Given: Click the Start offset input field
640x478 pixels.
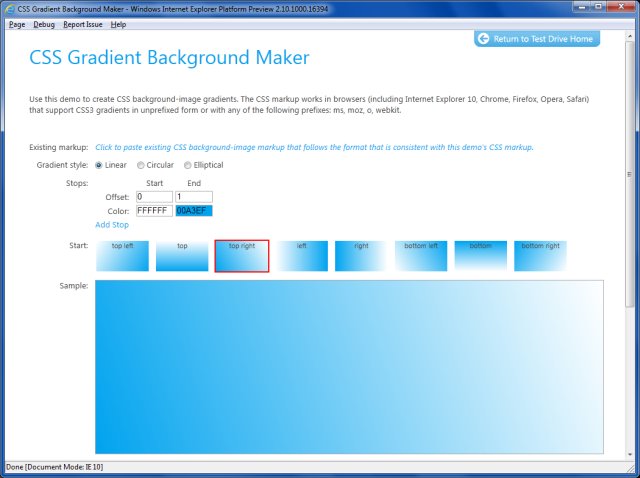Looking at the screenshot, I should (154, 197).
